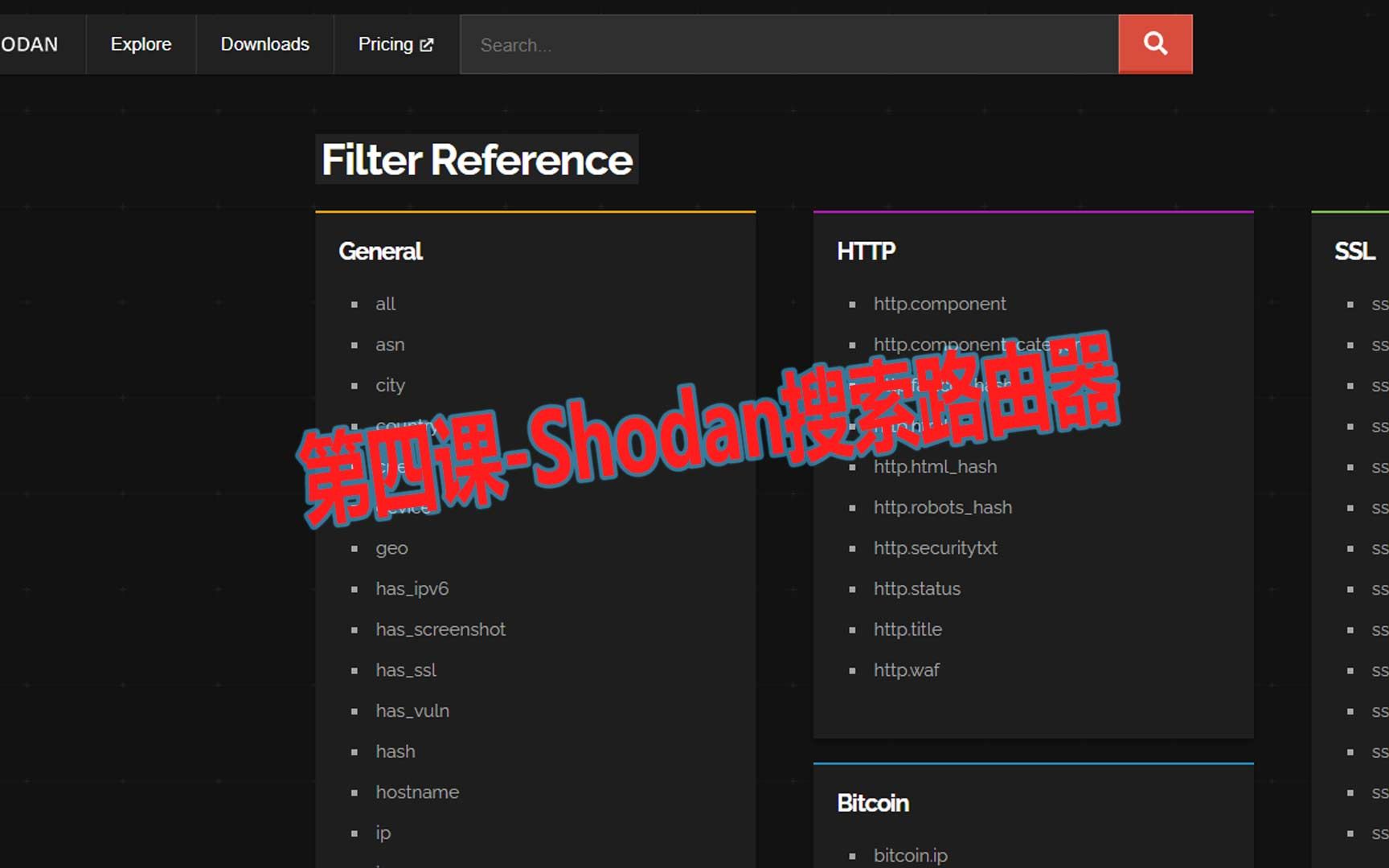This screenshot has height=868, width=1389.
Task: Open the external-link icon next to Pricing
Action: click(427, 45)
